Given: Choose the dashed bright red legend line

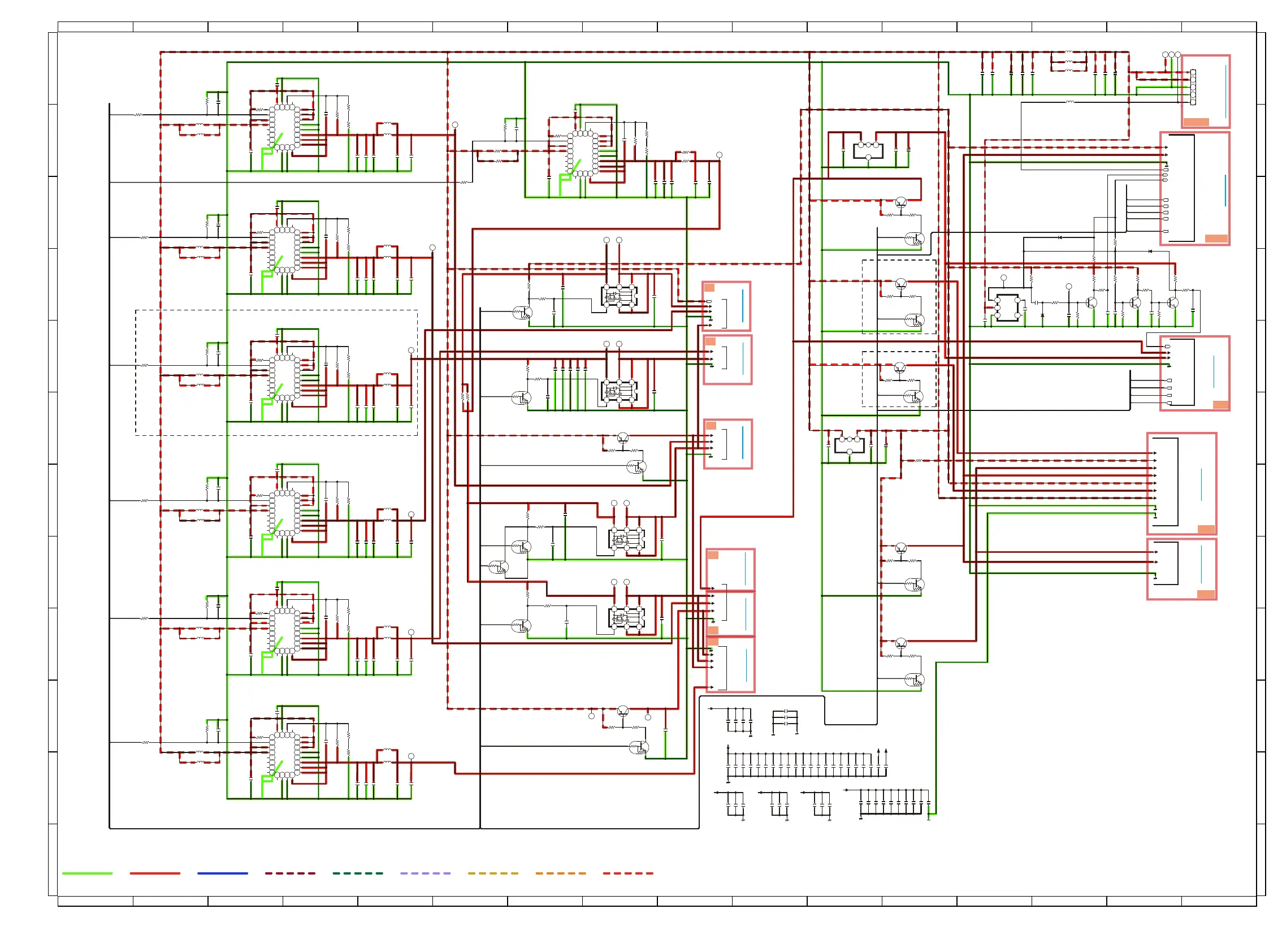Looking at the screenshot, I should tap(628, 873).
